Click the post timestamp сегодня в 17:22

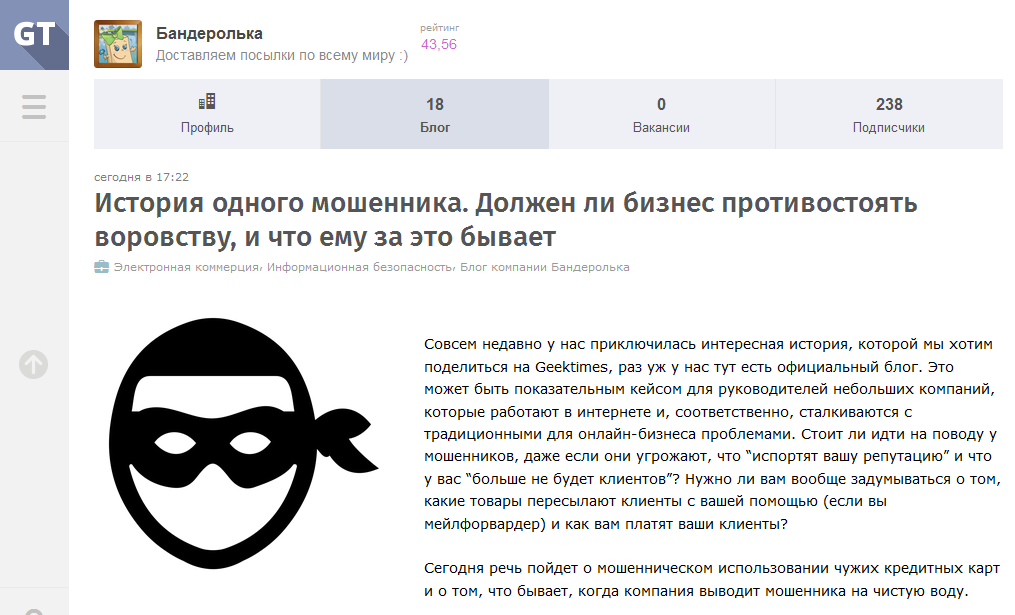pyautogui.click(x=141, y=177)
